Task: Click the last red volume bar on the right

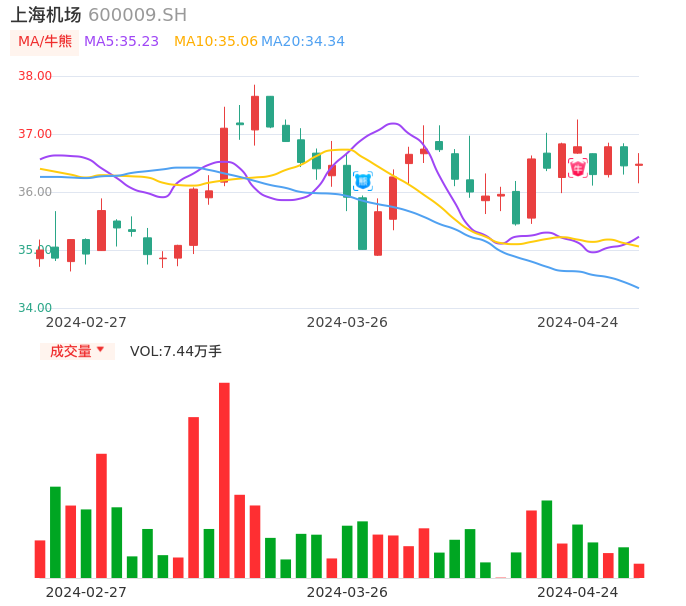Action: (639, 571)
